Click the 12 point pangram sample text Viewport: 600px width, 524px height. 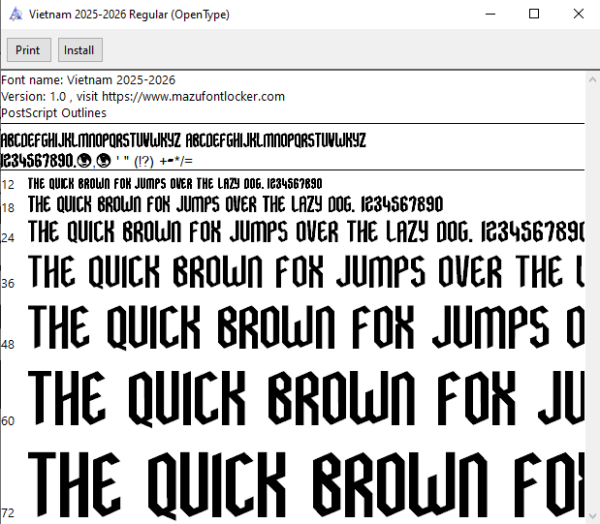(x=175, y=184)
